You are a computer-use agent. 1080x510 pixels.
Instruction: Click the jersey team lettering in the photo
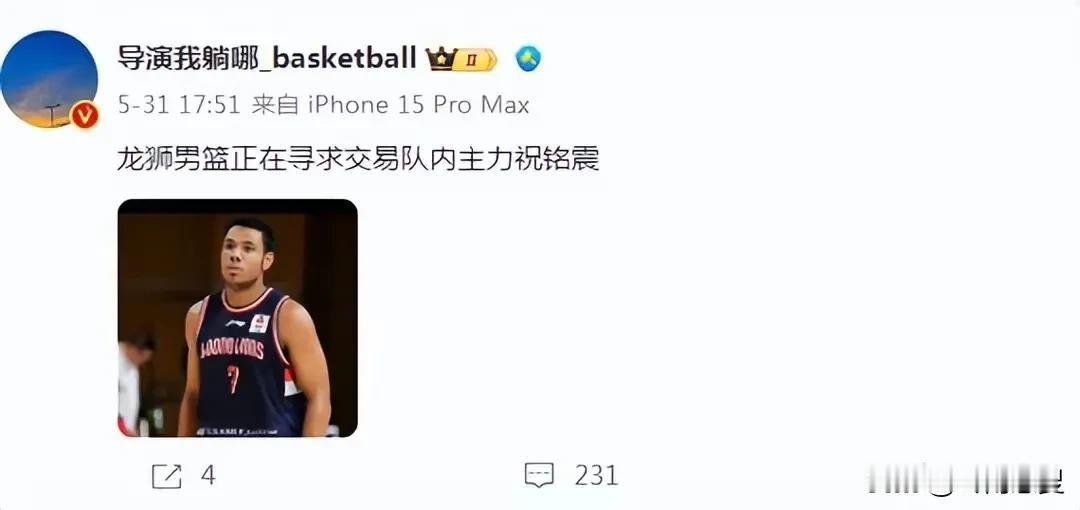[x=232, y=349]
